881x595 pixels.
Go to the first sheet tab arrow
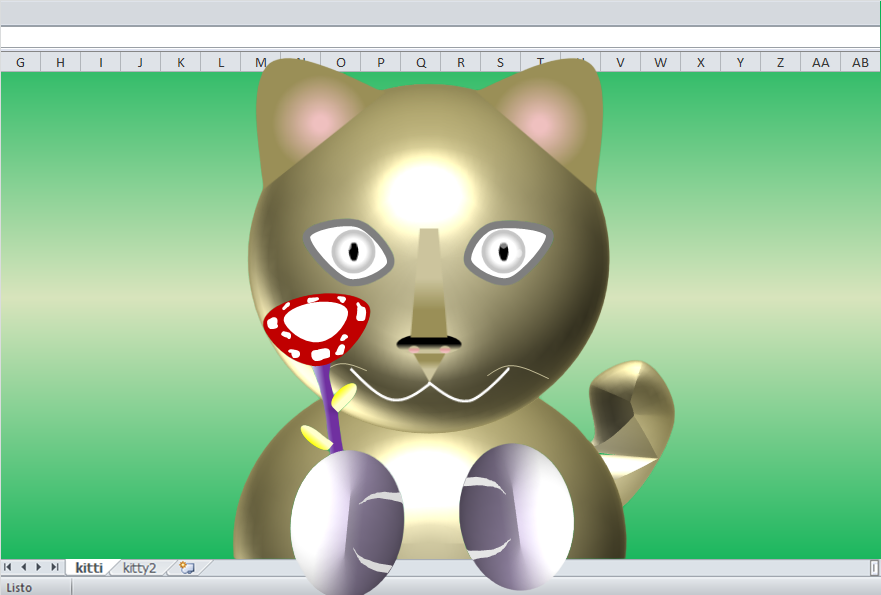pyautogui.click(x=8, y=567)
